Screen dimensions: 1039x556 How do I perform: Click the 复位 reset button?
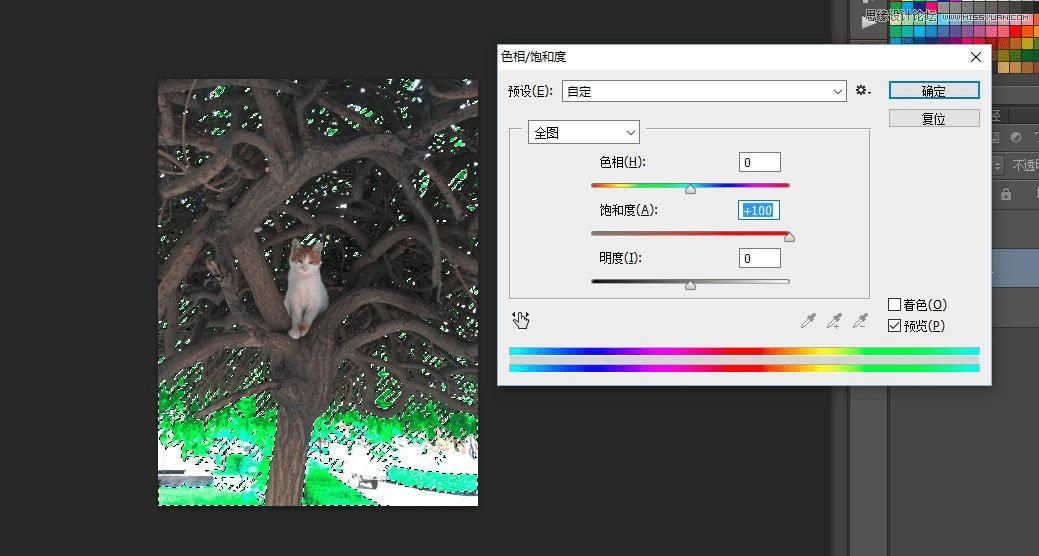click(x=934, y=119)
